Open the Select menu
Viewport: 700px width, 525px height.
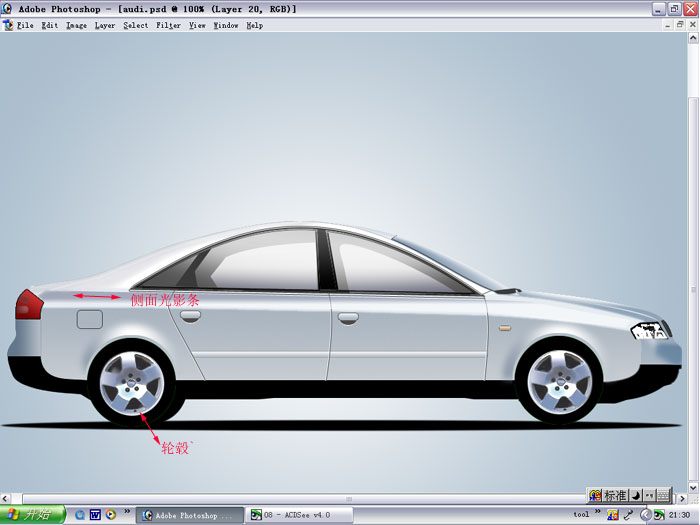point(135,25)
